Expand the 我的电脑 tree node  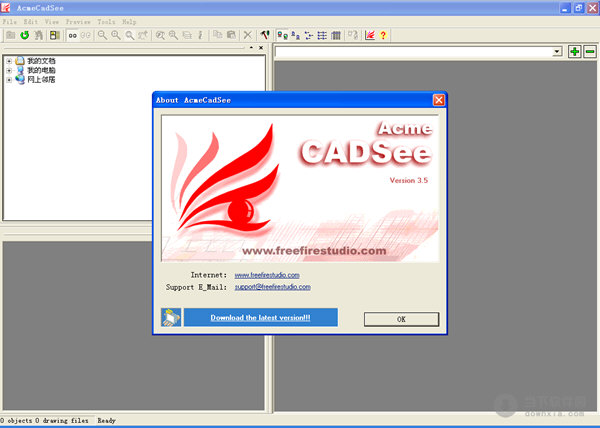(9, 70)
